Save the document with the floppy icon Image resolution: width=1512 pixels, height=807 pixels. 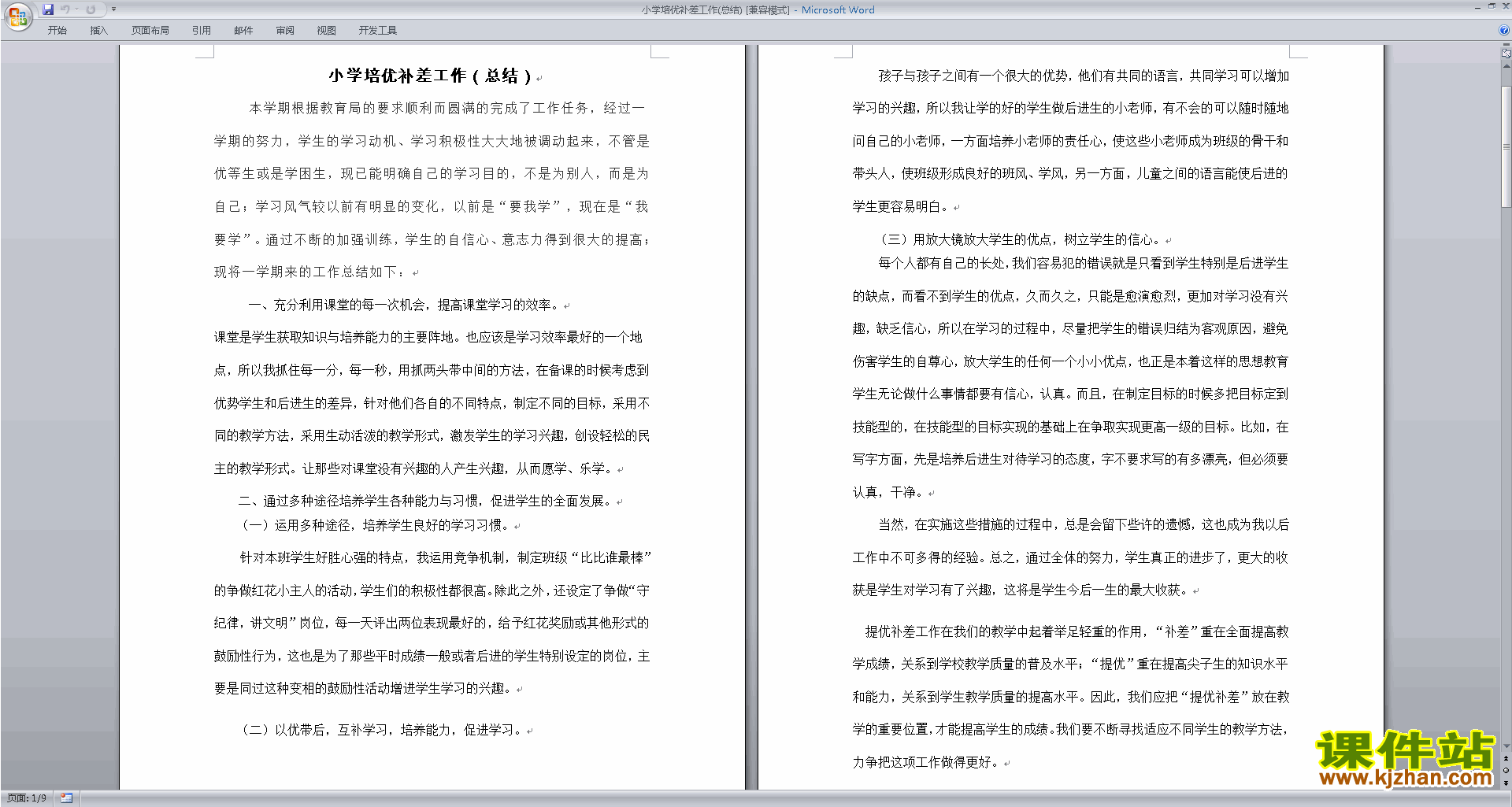point(48,9)
